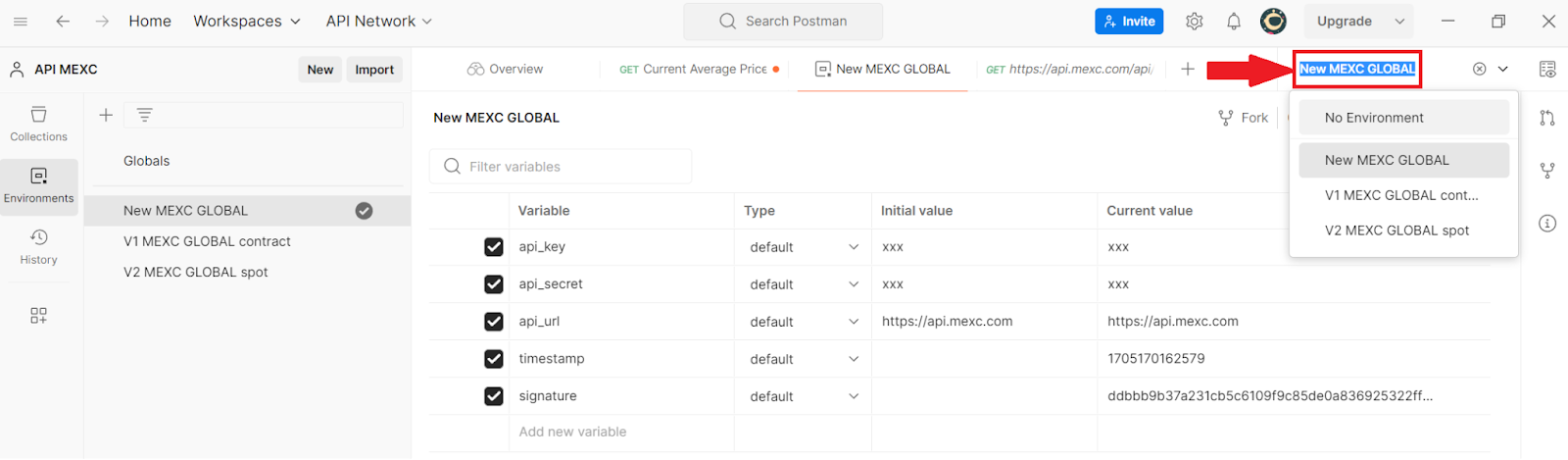This screenshot has height=460, width=1568.
Task: Go forward with the right arrow
Action: (102, 21)
